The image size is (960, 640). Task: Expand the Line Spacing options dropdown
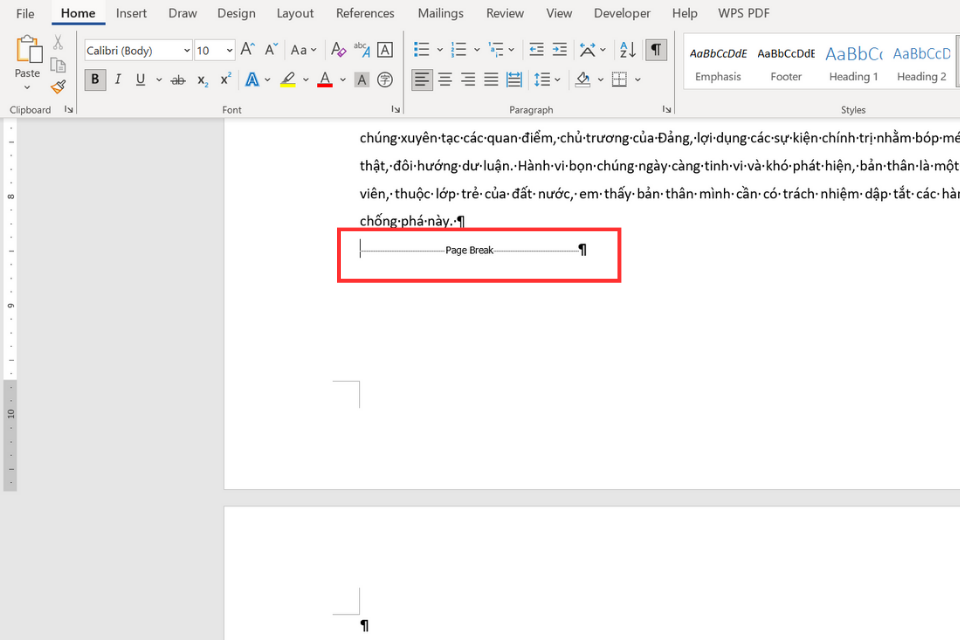point(556,80)
